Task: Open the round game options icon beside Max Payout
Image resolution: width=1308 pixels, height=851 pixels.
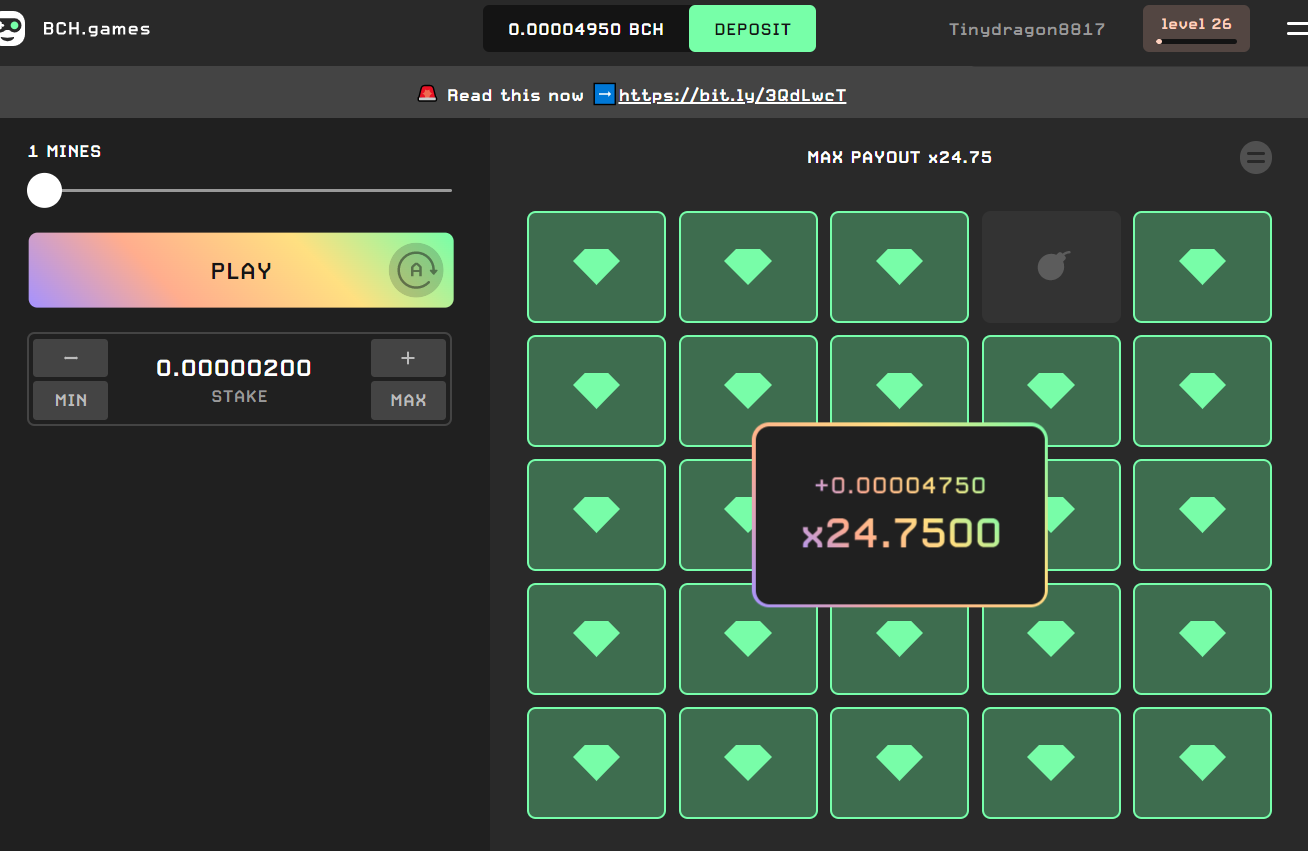Action: [x=1256, y=157]
